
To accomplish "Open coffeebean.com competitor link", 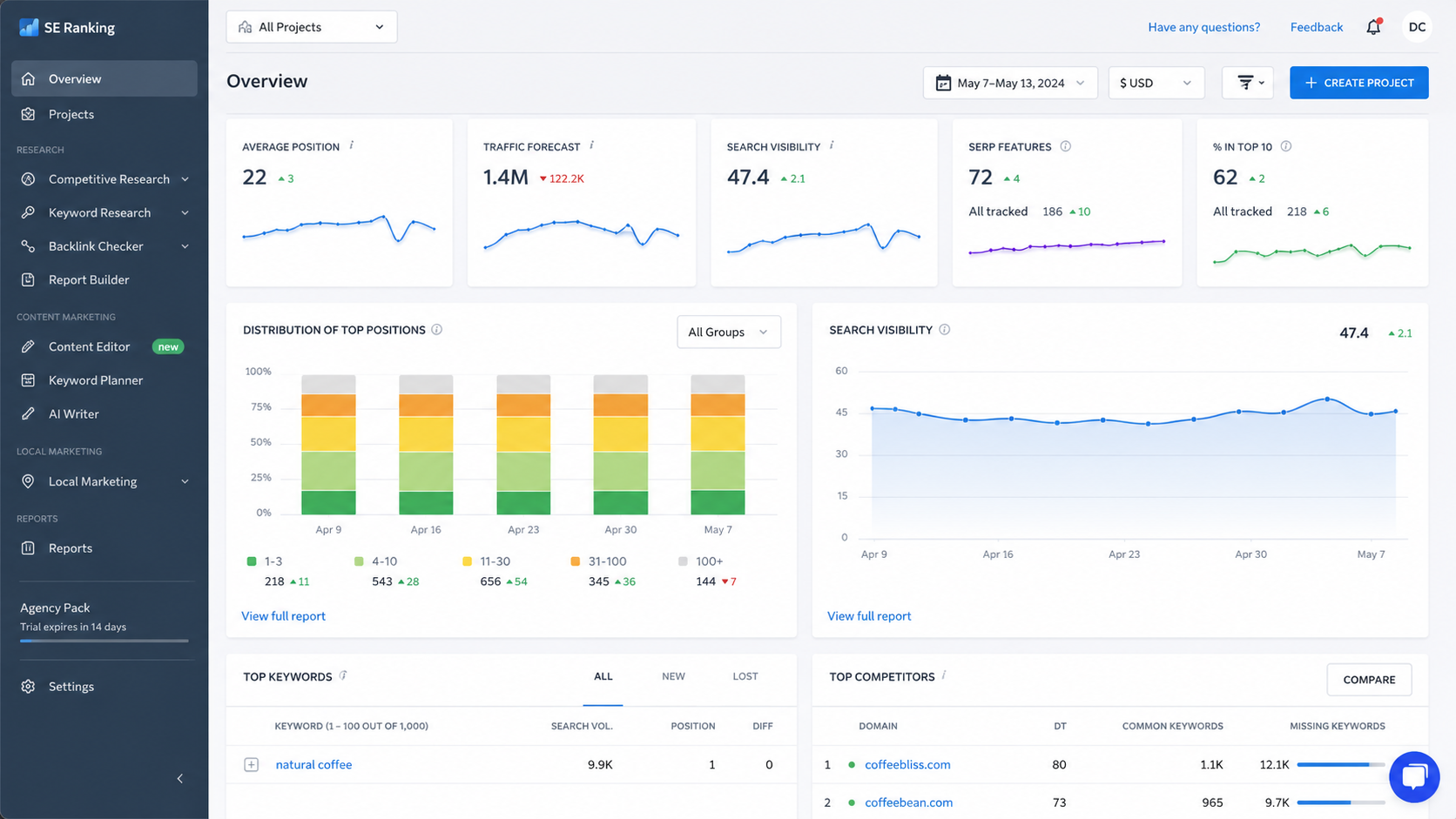I will coord(908,802).
